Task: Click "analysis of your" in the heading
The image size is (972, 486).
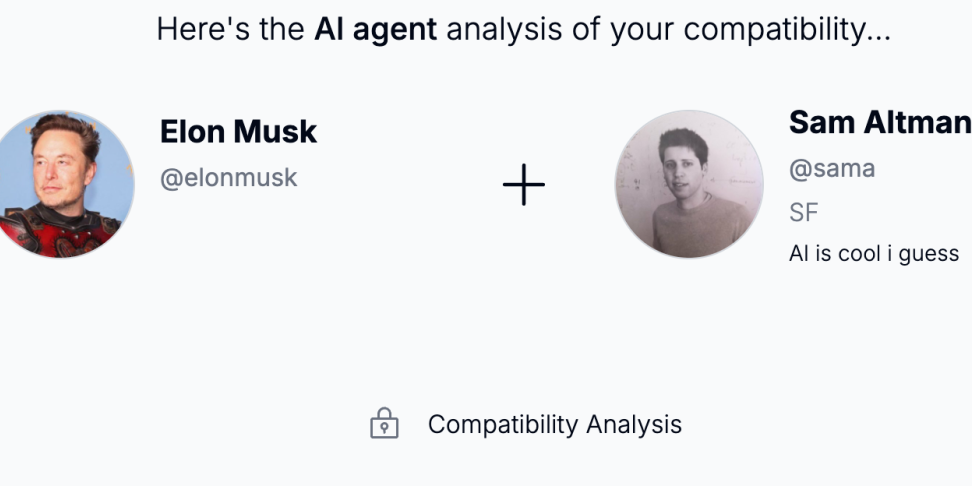Action: [x=559, y=29]
